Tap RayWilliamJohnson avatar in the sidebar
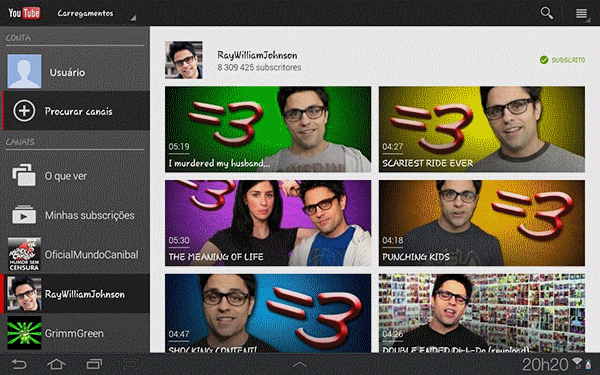The height and width of the screenshot is (375, 600). (24, 294)
